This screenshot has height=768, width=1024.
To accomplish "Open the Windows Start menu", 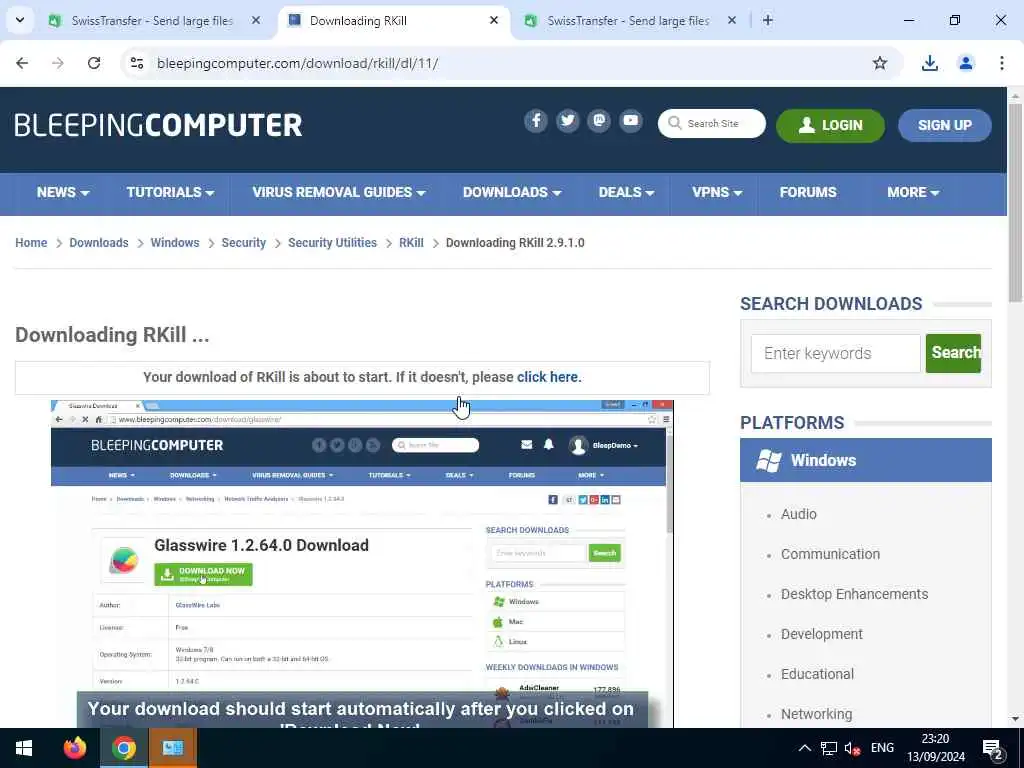I will pos(24,748).
